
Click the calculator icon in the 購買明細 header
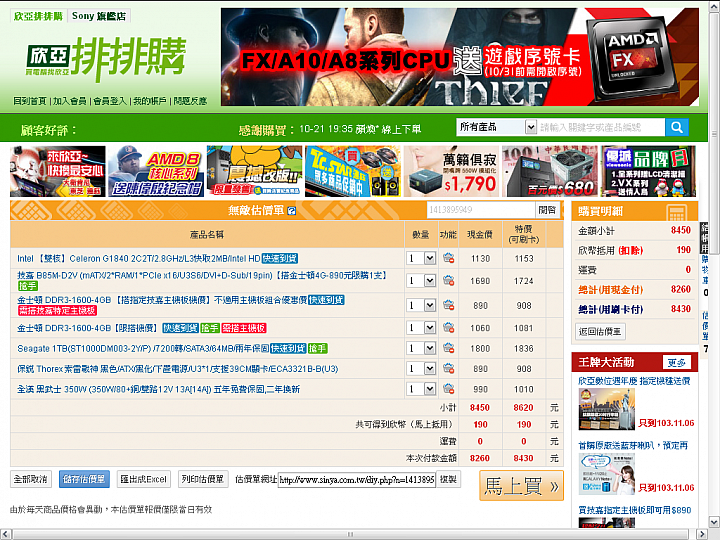pos(676,212)
